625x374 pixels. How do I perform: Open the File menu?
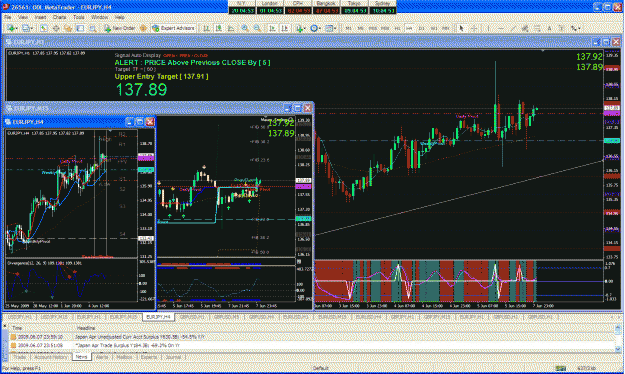coord(8,18)
